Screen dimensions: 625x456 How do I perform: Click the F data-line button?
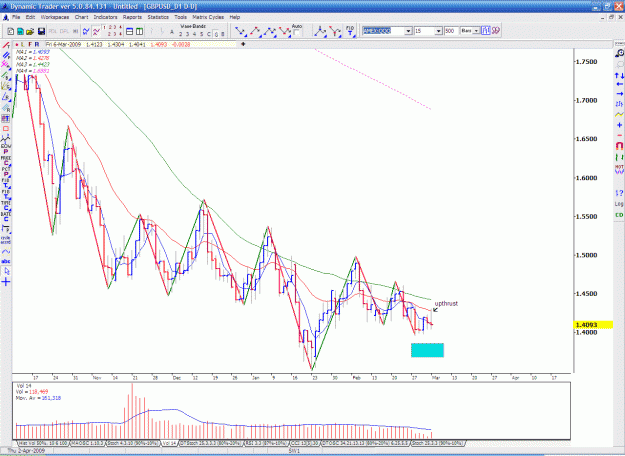coord(30,44)
